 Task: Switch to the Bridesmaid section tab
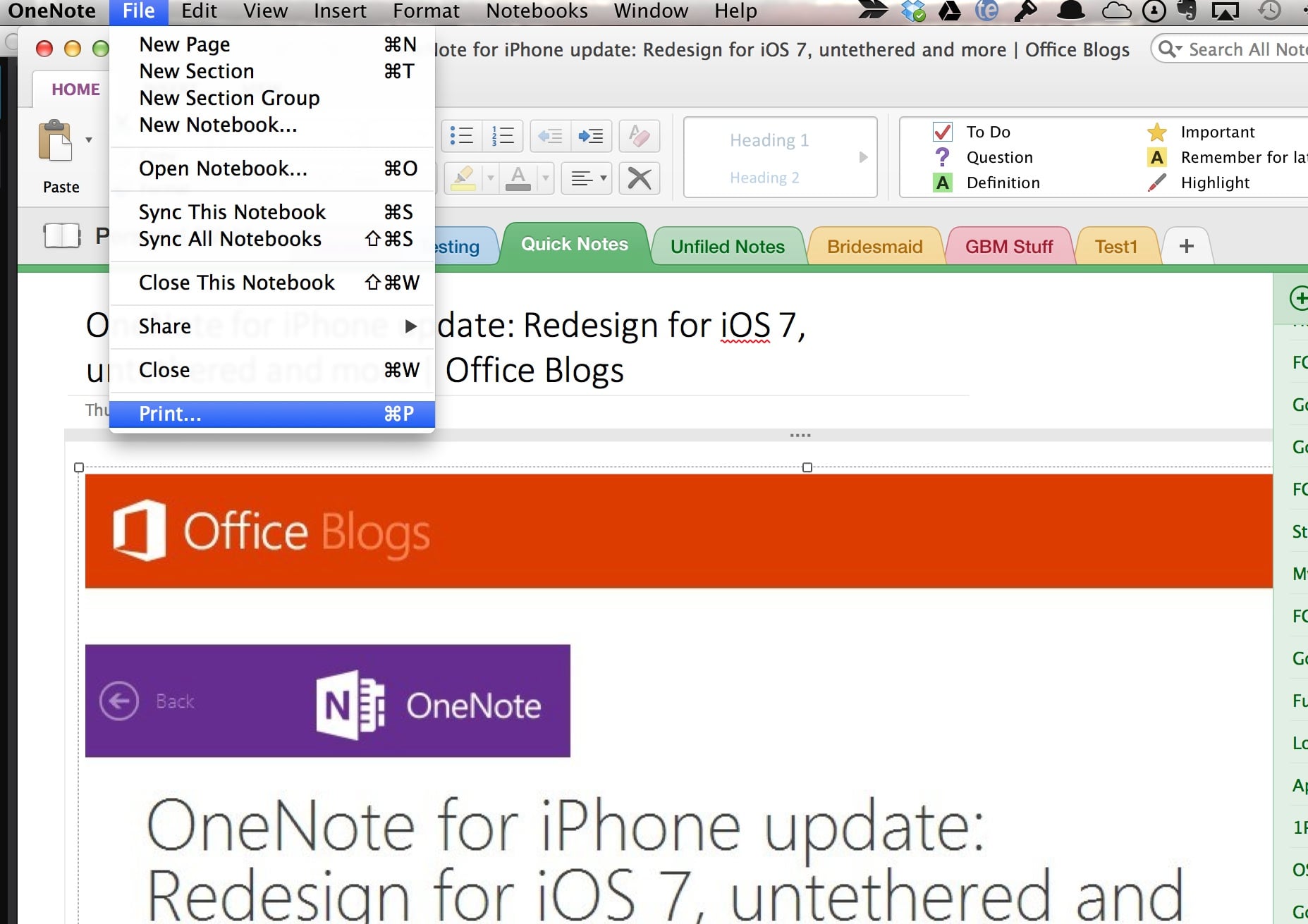874,246
